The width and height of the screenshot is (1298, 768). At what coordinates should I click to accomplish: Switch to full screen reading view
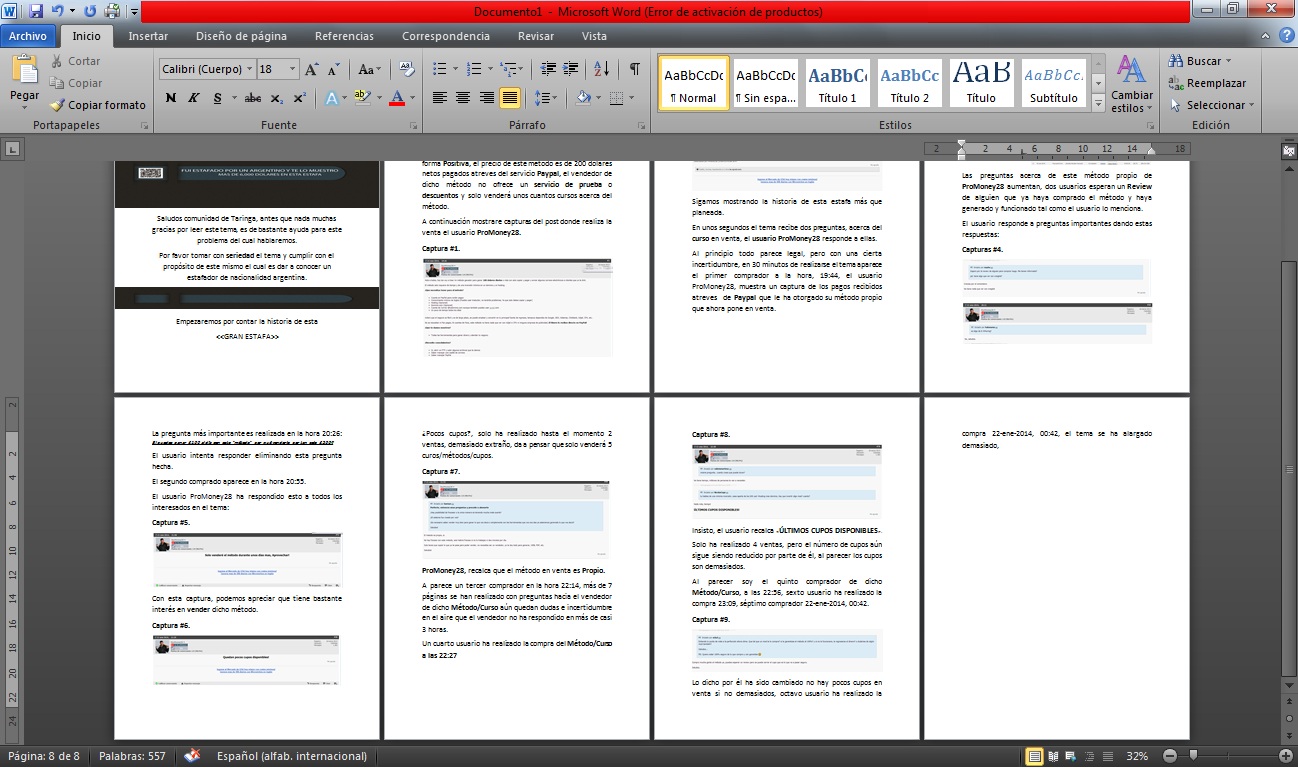(1053, 756)
